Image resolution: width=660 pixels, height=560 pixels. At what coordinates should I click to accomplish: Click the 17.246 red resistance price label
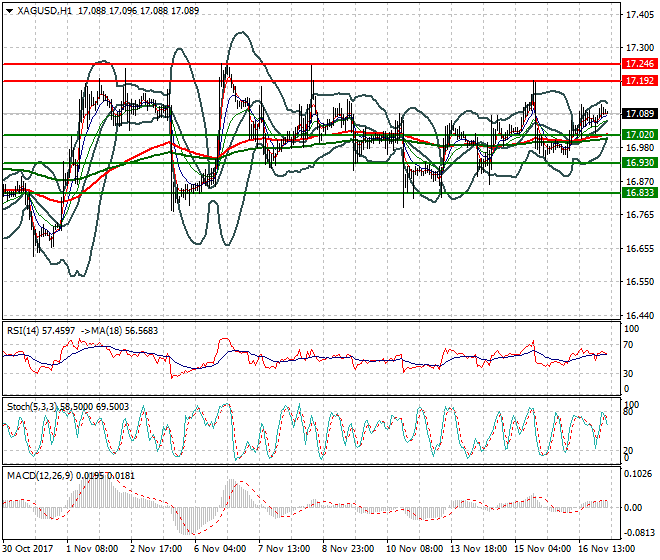[x=639, y=64]
